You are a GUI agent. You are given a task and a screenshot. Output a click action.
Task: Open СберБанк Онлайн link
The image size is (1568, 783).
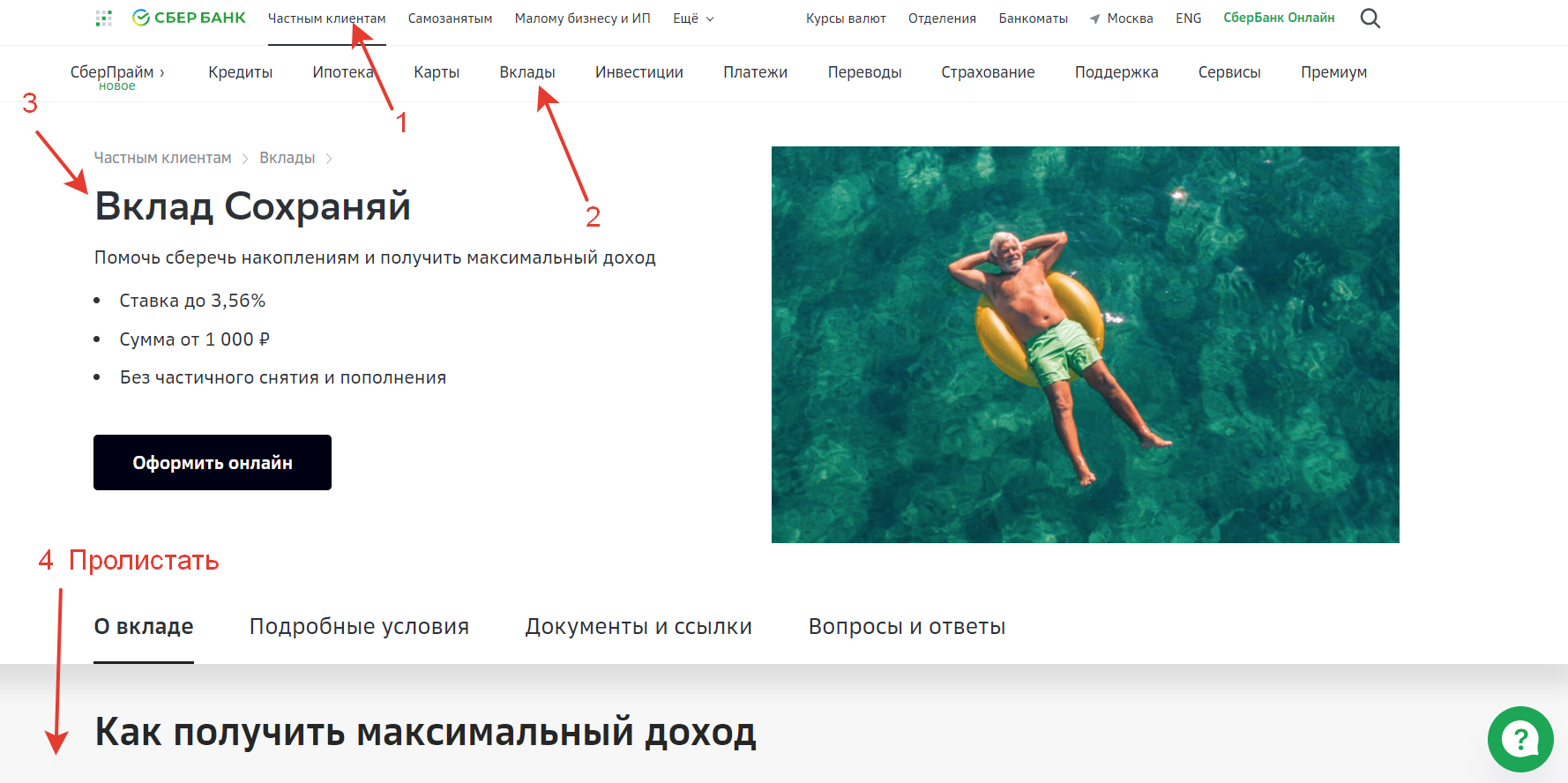click(x=1279, y=18)
